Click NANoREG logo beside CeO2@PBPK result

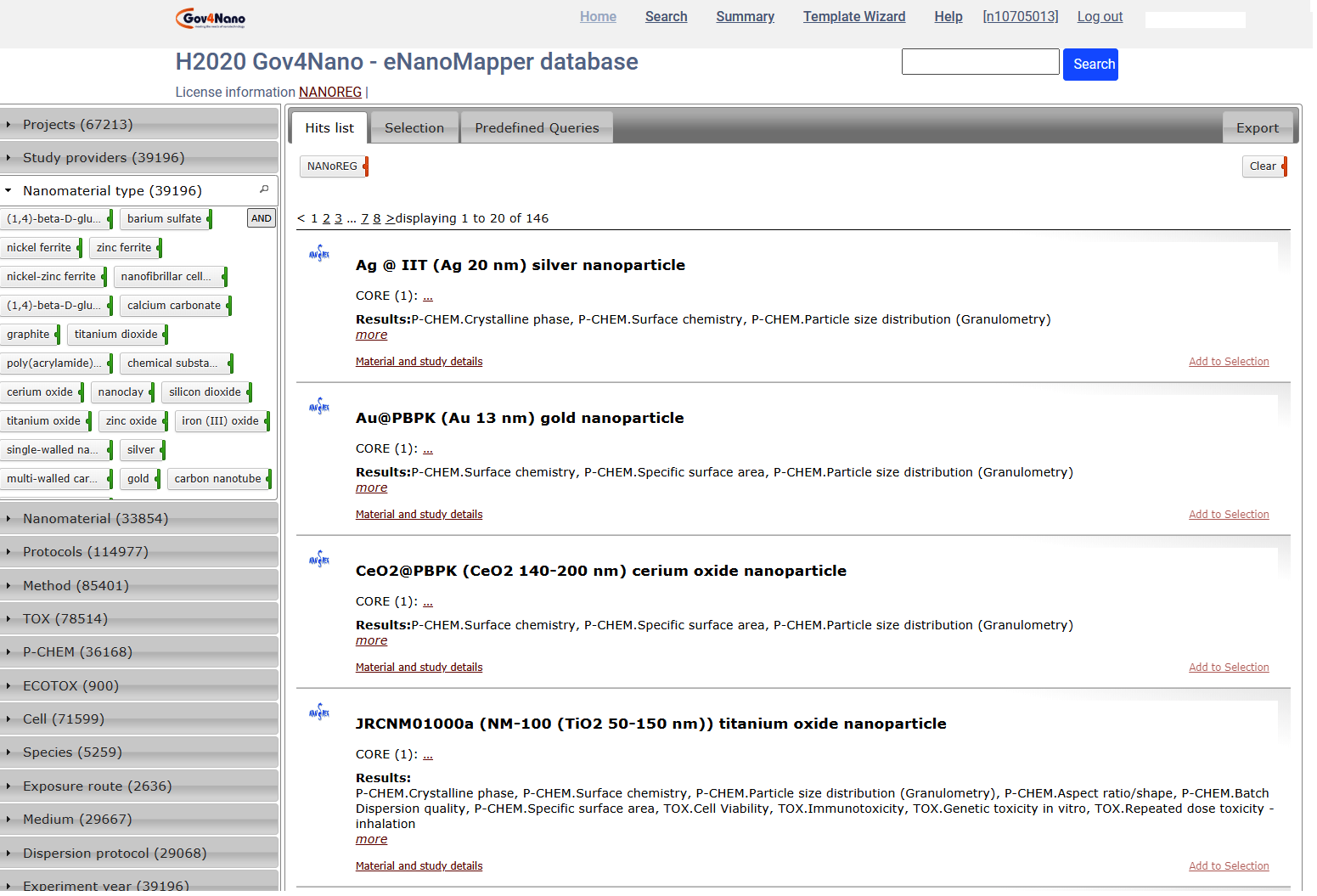[319, 559]
